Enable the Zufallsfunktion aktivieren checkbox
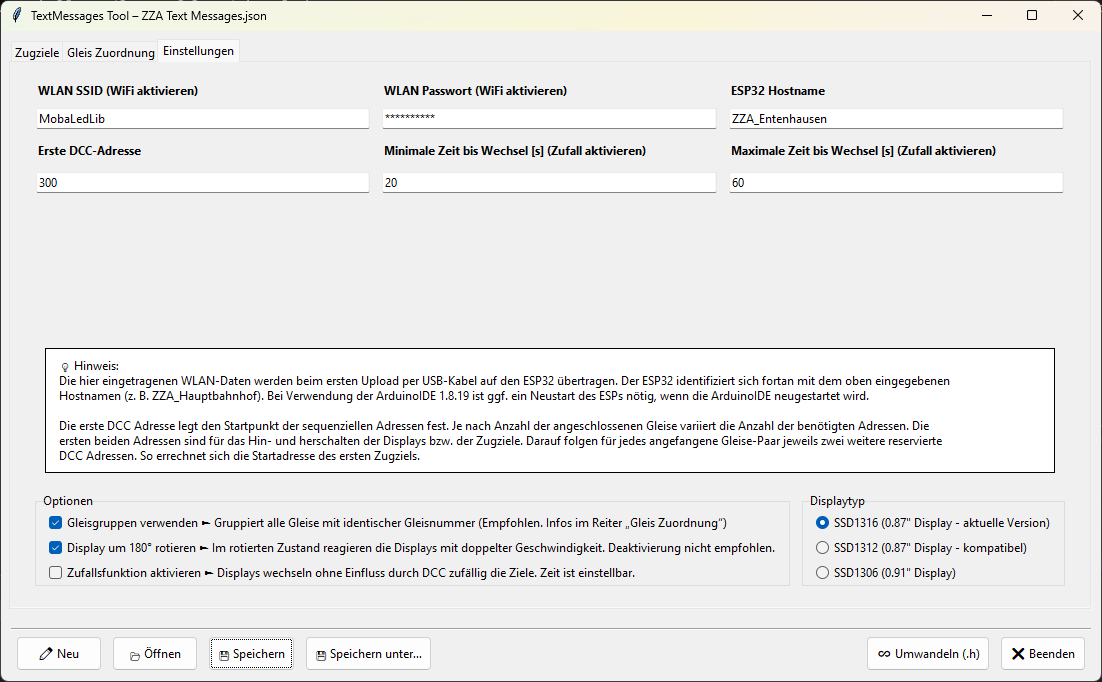The height and width of the screenshot is (682, 1102). pyautogui.click(x=55, y=573)
